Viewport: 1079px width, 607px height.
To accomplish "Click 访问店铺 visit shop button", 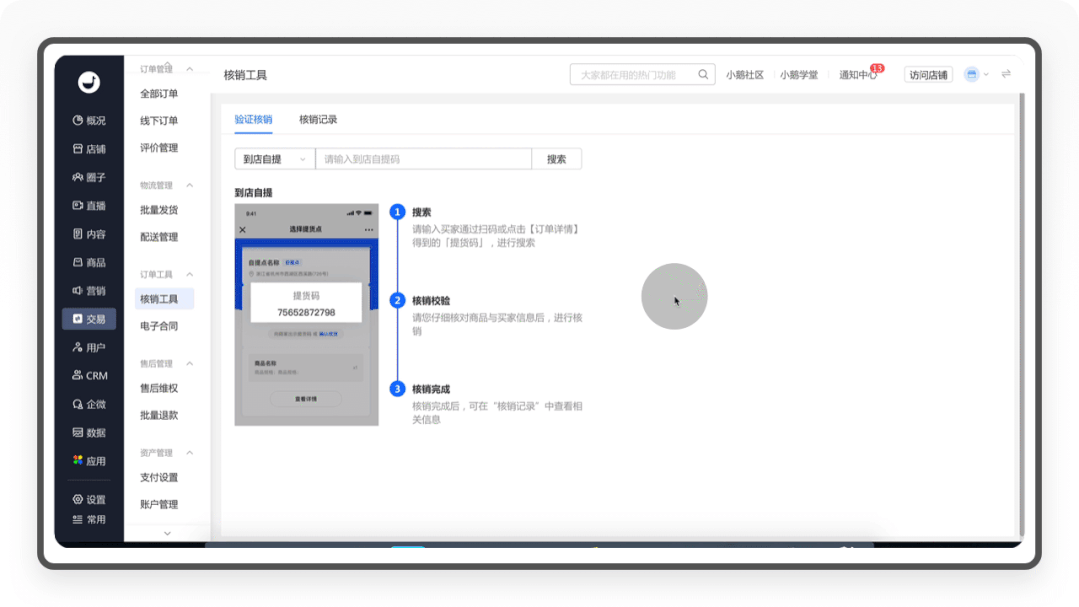I will pos(928,74).
